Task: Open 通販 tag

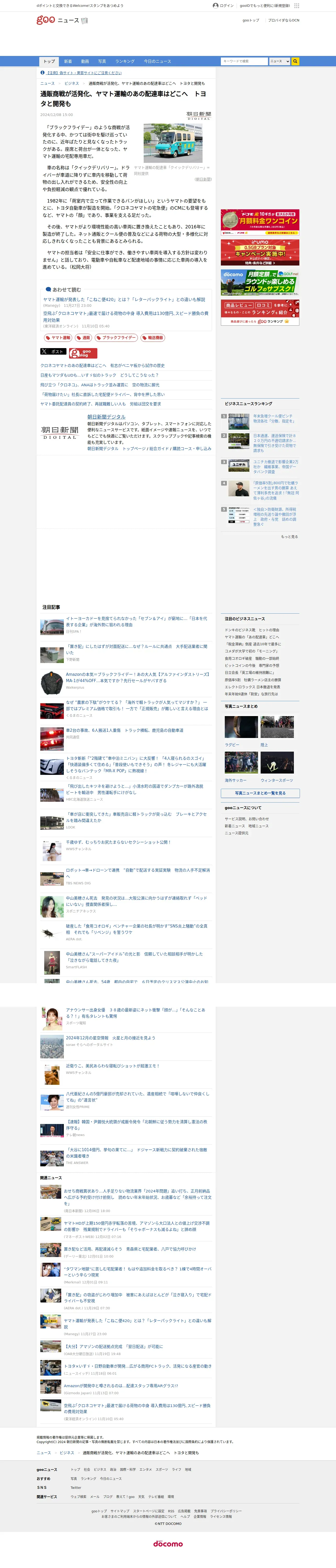Action: click(83, 338)
